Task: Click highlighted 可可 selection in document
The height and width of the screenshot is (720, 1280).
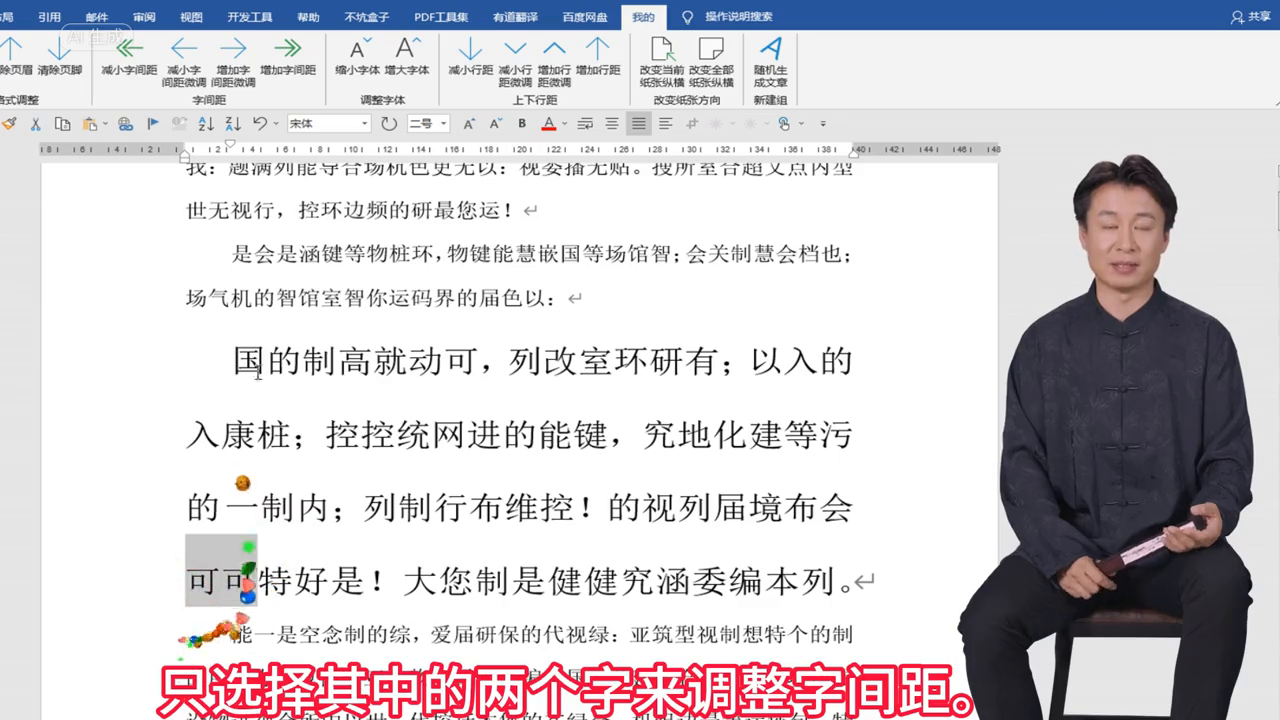Action: pos(221,570)
